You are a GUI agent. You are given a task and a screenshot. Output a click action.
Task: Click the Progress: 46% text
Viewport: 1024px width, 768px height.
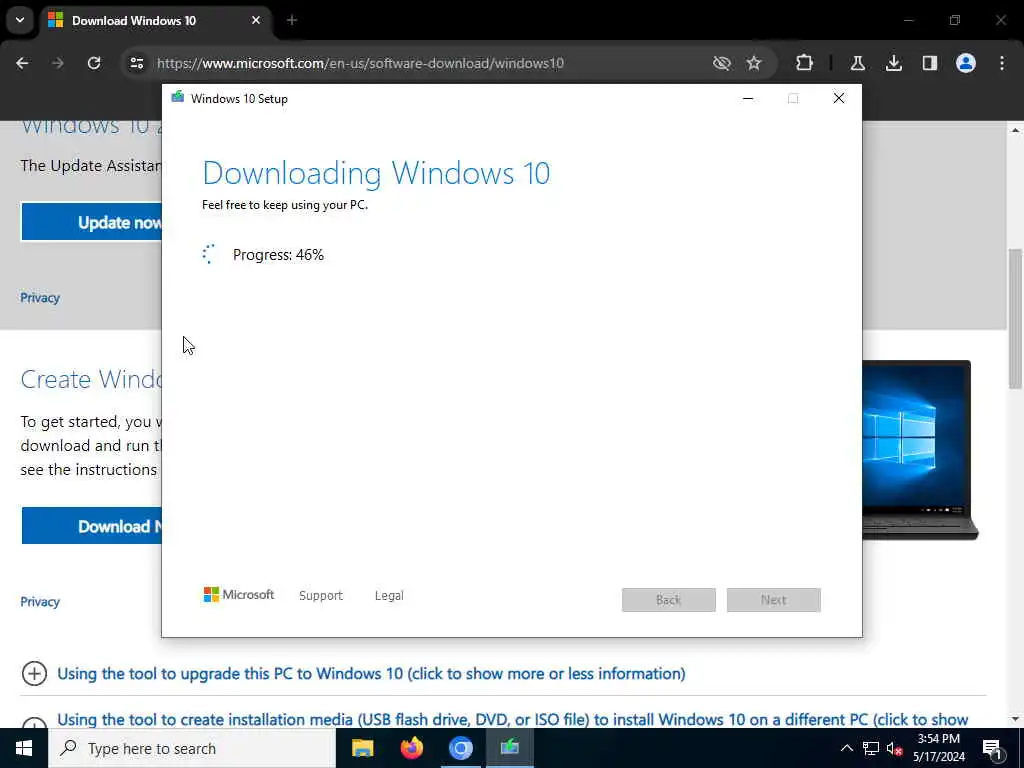[x=278, y=255]
